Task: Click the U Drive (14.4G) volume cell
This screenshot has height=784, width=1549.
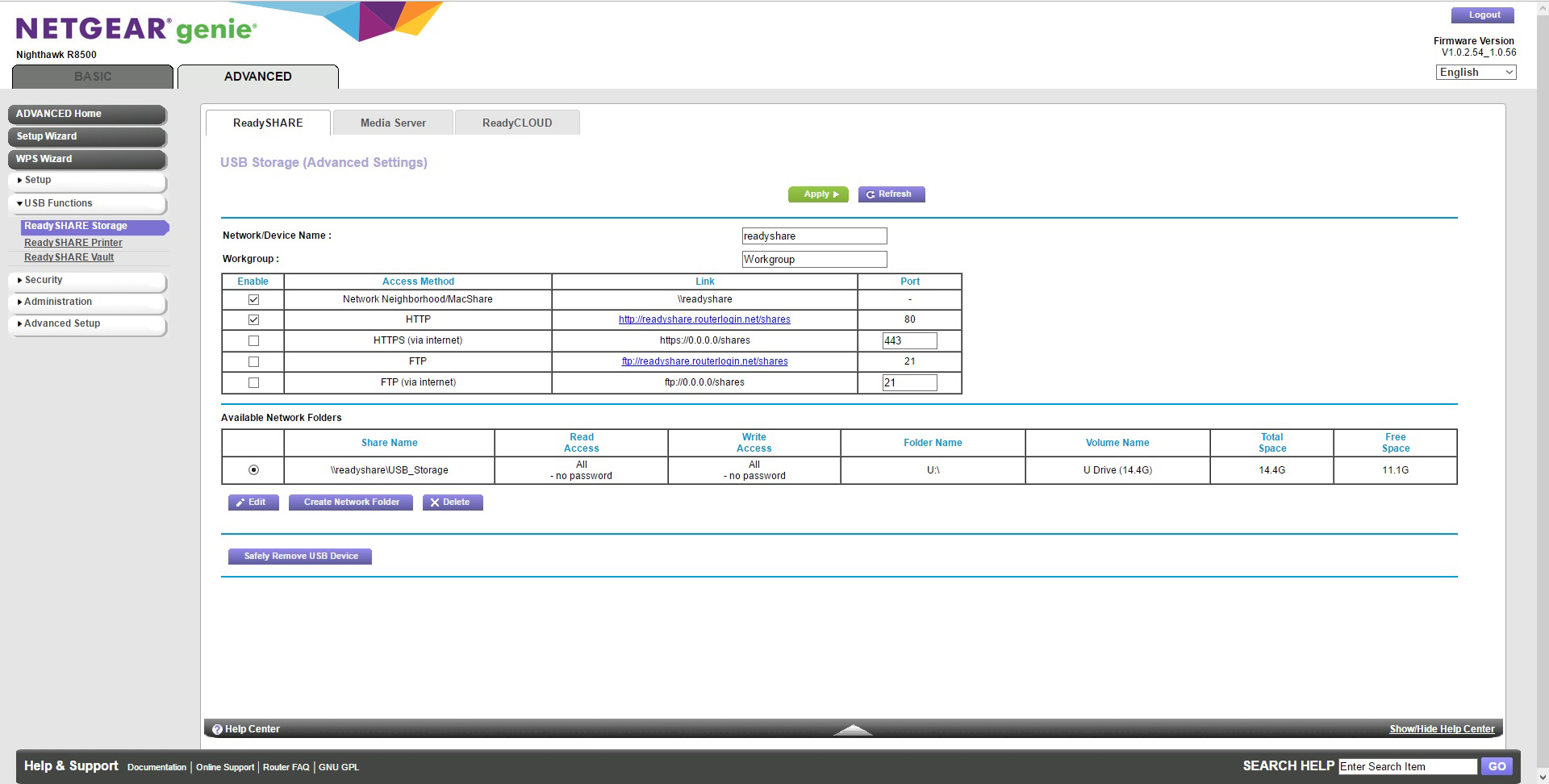Action: [x=1117, y=470]
